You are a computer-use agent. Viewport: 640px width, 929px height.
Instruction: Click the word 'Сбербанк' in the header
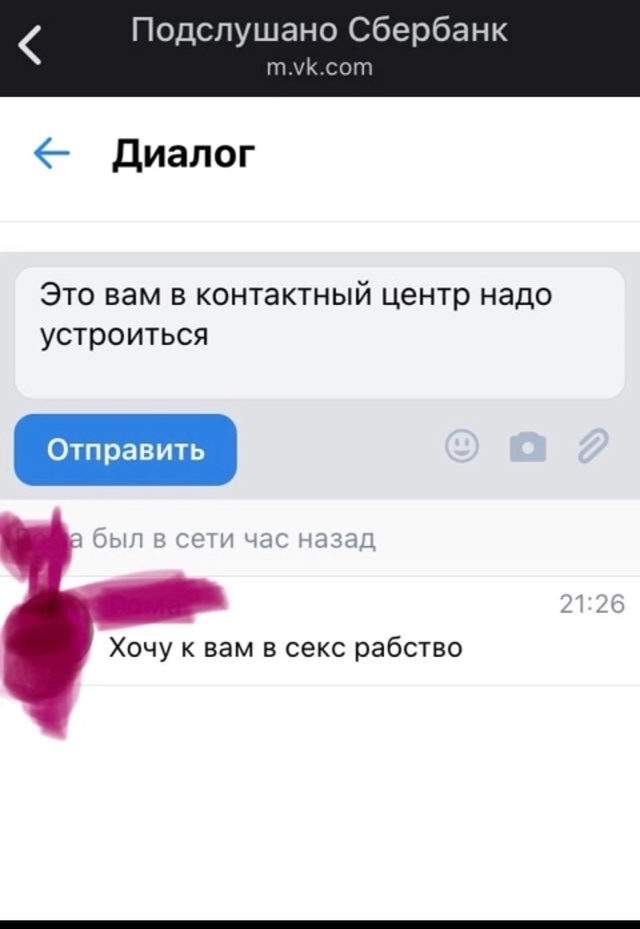pyautogui.click(x=427, y=30)
